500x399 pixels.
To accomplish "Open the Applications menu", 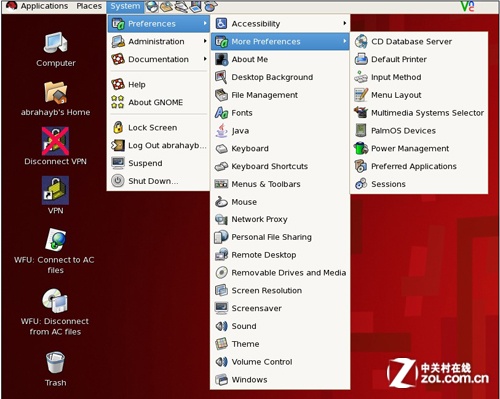I will (44, 6).
